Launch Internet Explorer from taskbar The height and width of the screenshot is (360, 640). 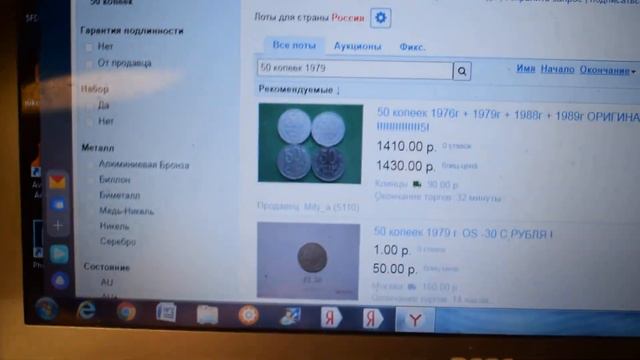coord(86,311)
